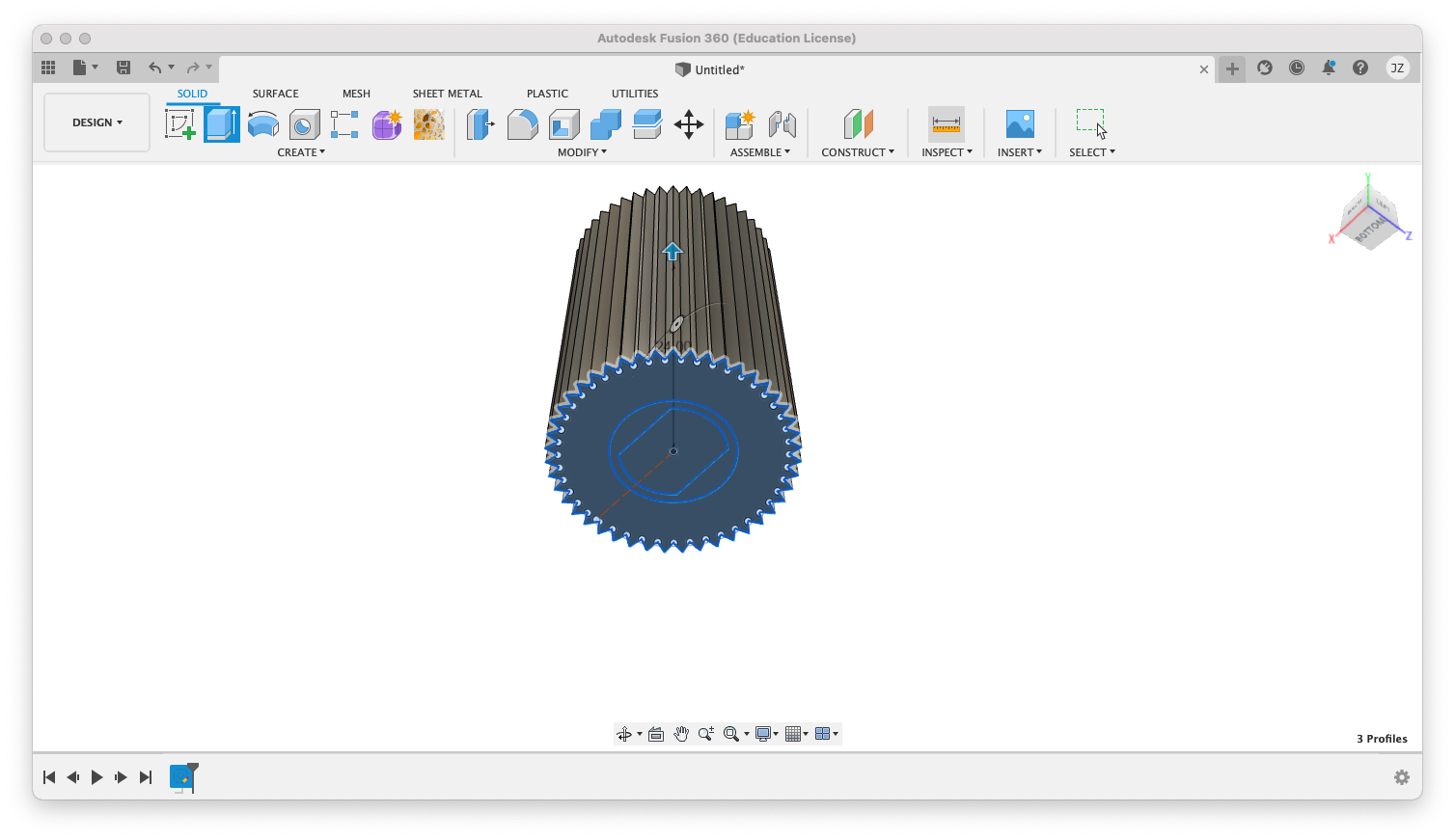Open the Viewports layout menu
This screenshot has width=1455, height=840.
[x=827, y=734]
